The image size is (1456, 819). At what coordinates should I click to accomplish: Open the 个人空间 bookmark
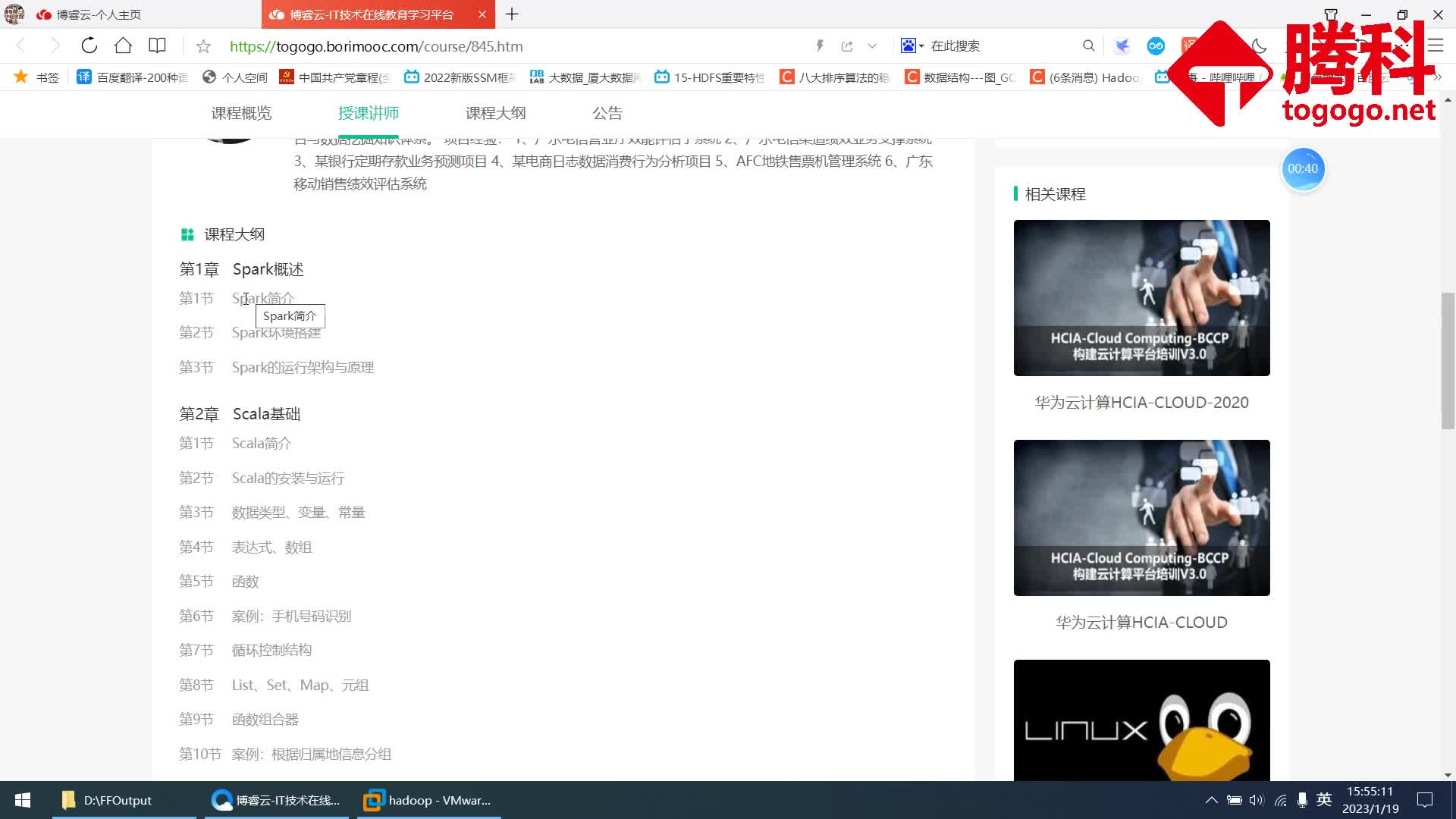point(235,77)
